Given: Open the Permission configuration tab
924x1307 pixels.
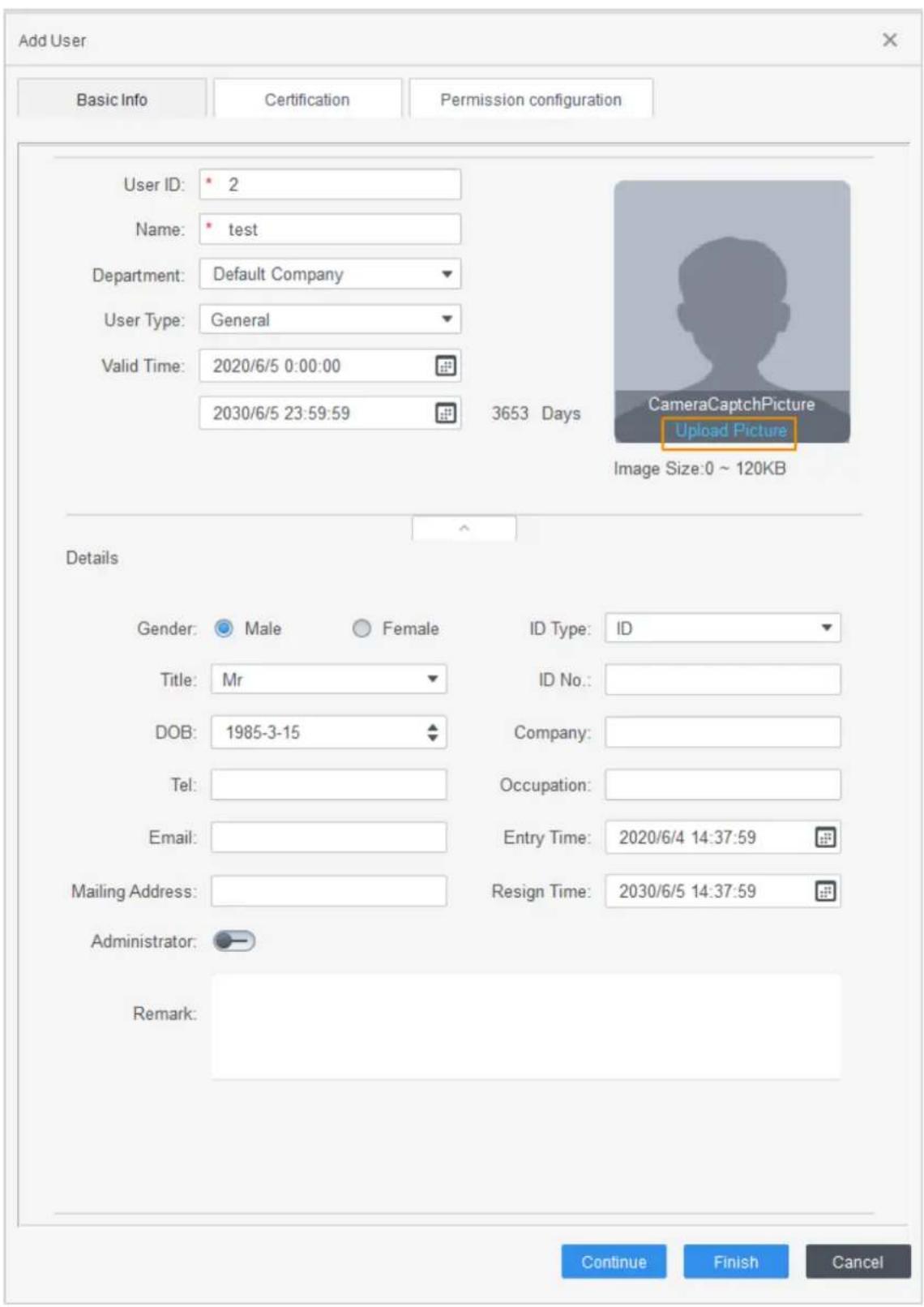Looking at the screenshot, I should tap(531, 100).
